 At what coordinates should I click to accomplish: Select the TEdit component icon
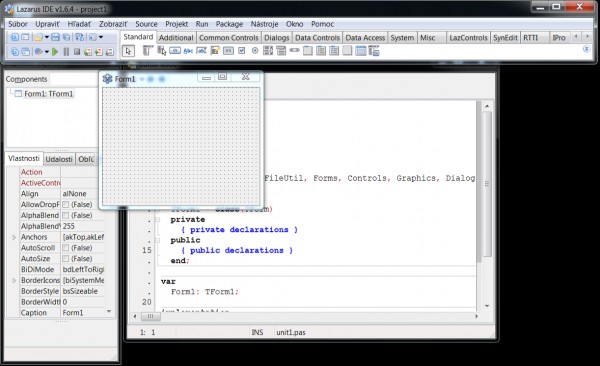(201, 51)
